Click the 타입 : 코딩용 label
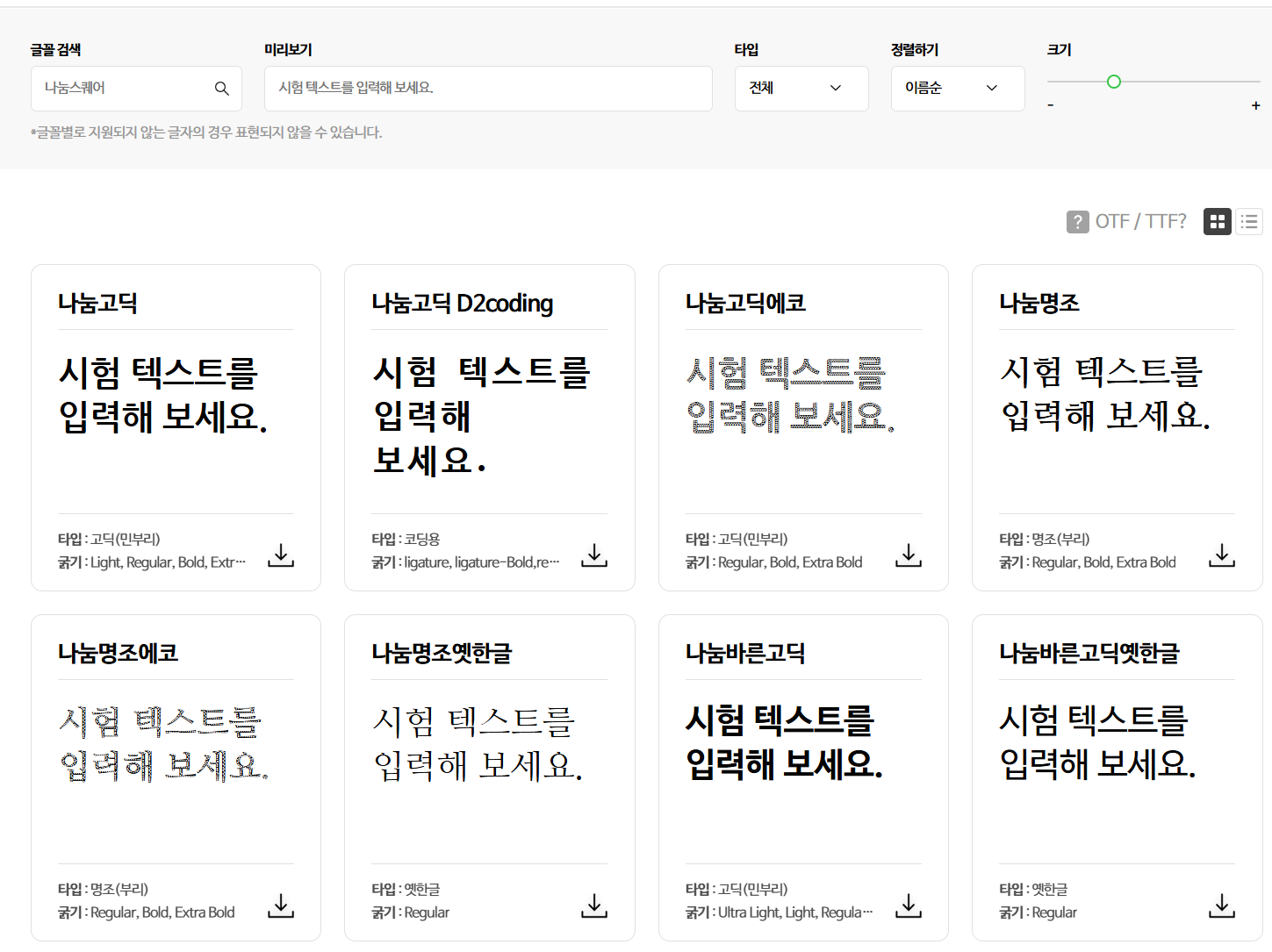The image size is (1272, 952). pyautogui.click(x=406, y=540)
